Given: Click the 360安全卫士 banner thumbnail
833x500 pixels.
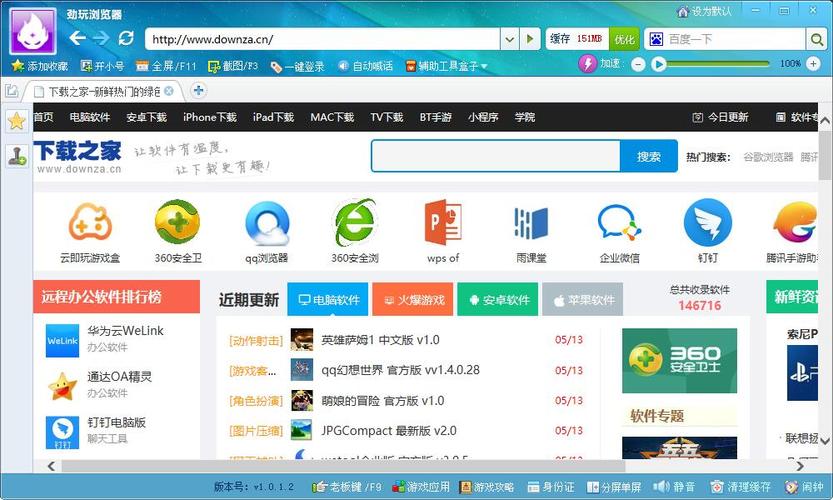Looking at the screenshot, I should [679, 360].
